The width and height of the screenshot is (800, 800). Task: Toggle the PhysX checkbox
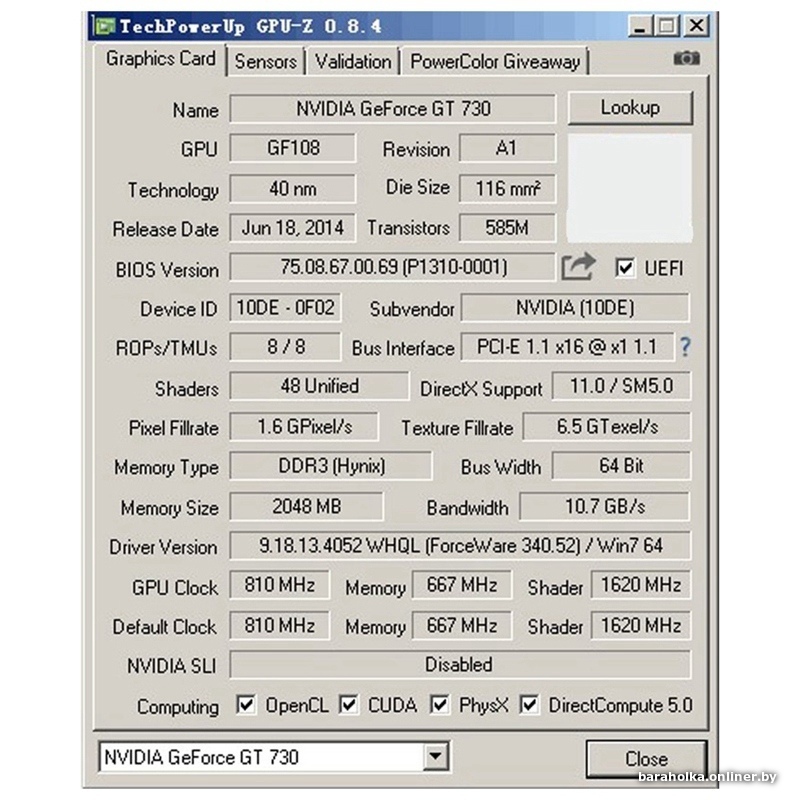tap(439, 705)
